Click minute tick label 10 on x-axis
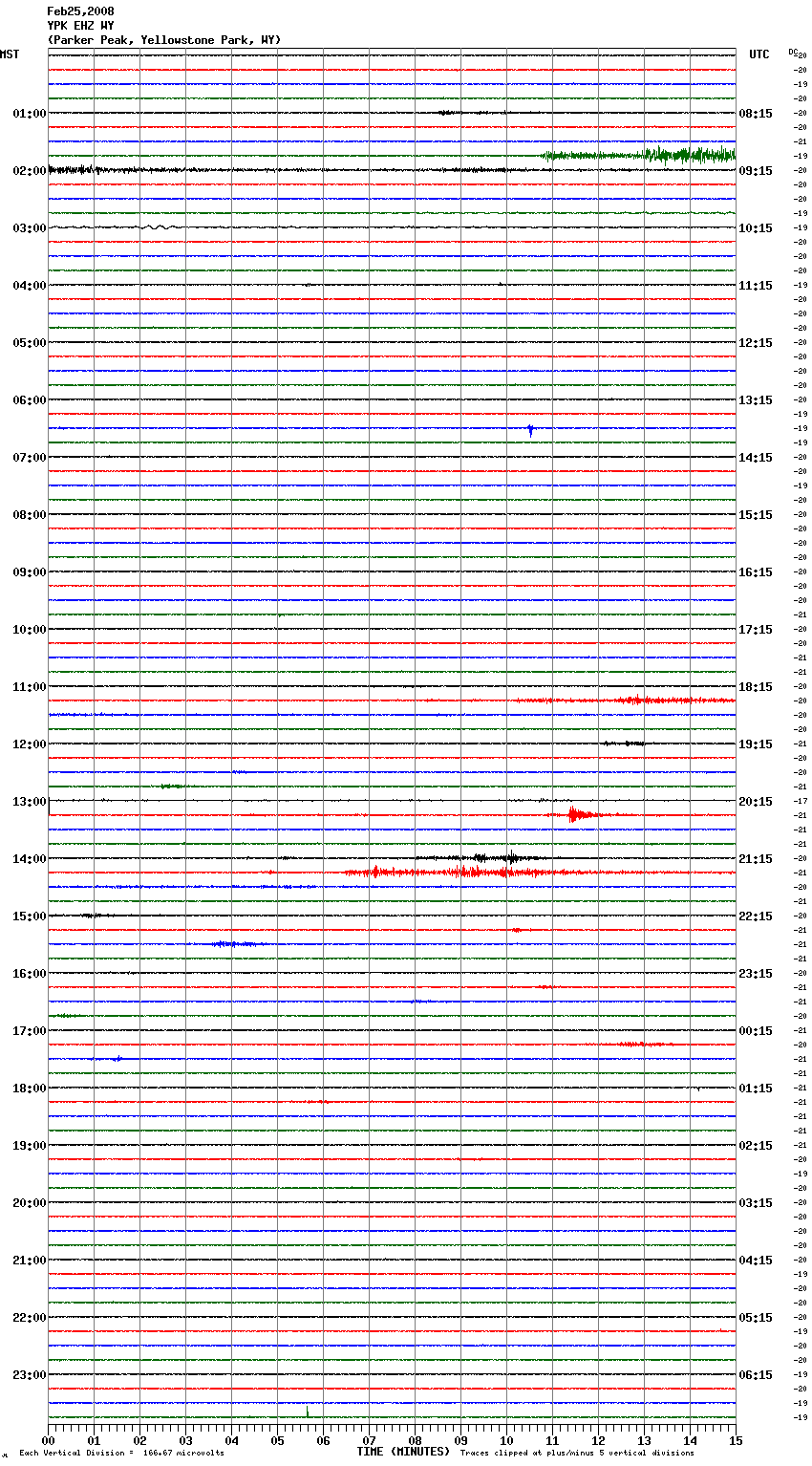The height and width of the screenshot is (1466, 812). (506, 1439)
